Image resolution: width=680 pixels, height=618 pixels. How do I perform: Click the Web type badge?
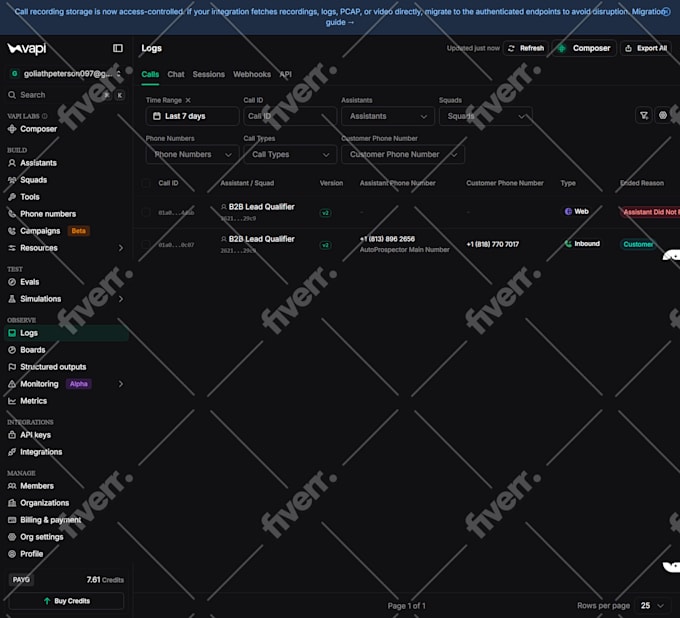pos(577,212)
